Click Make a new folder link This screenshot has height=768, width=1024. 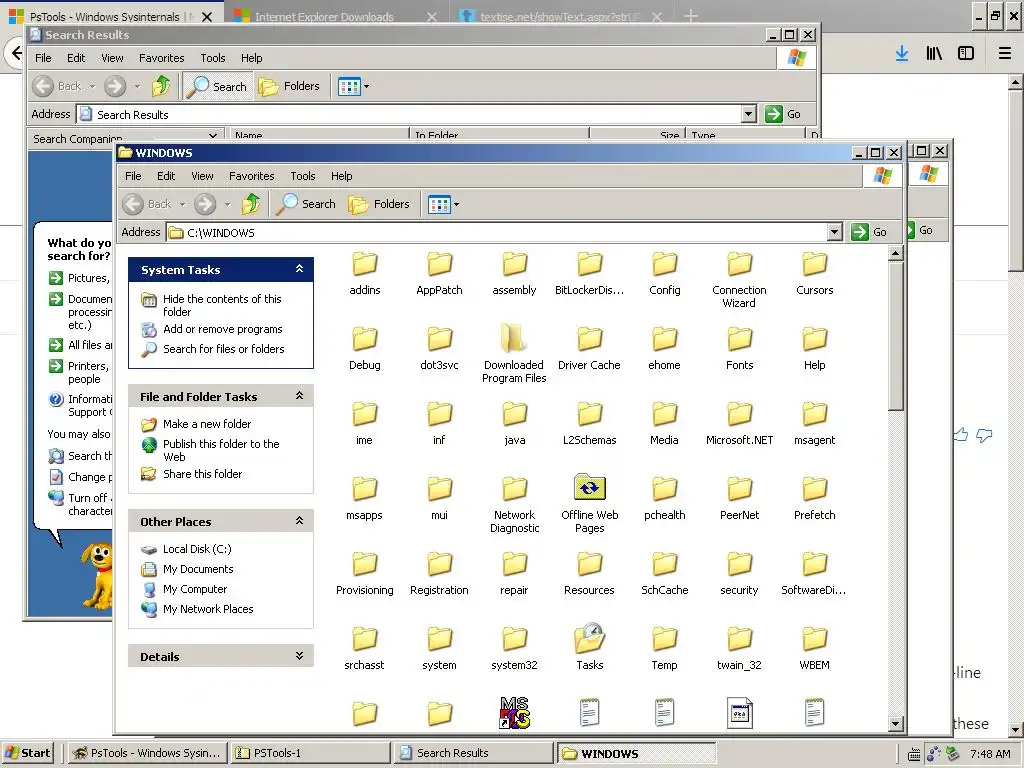[x=207, y=424]
